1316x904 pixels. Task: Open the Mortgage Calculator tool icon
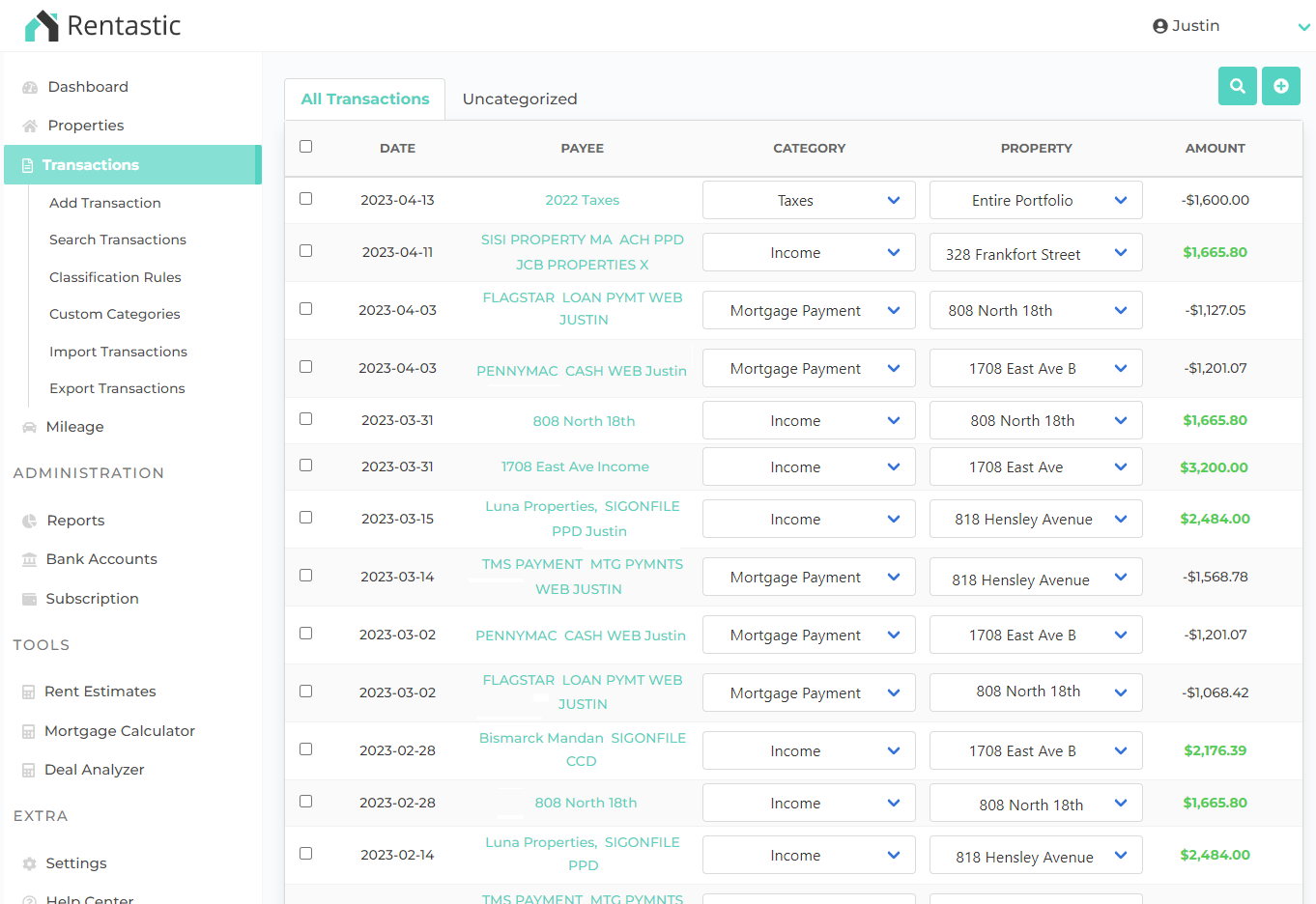(x=27, y=730)
